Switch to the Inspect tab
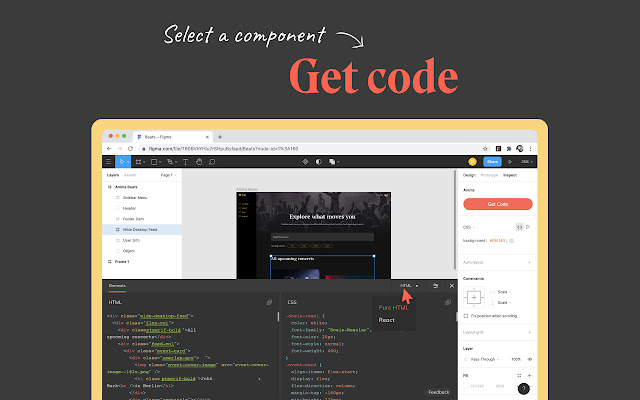The image size is (640, 400). (510, 175)
